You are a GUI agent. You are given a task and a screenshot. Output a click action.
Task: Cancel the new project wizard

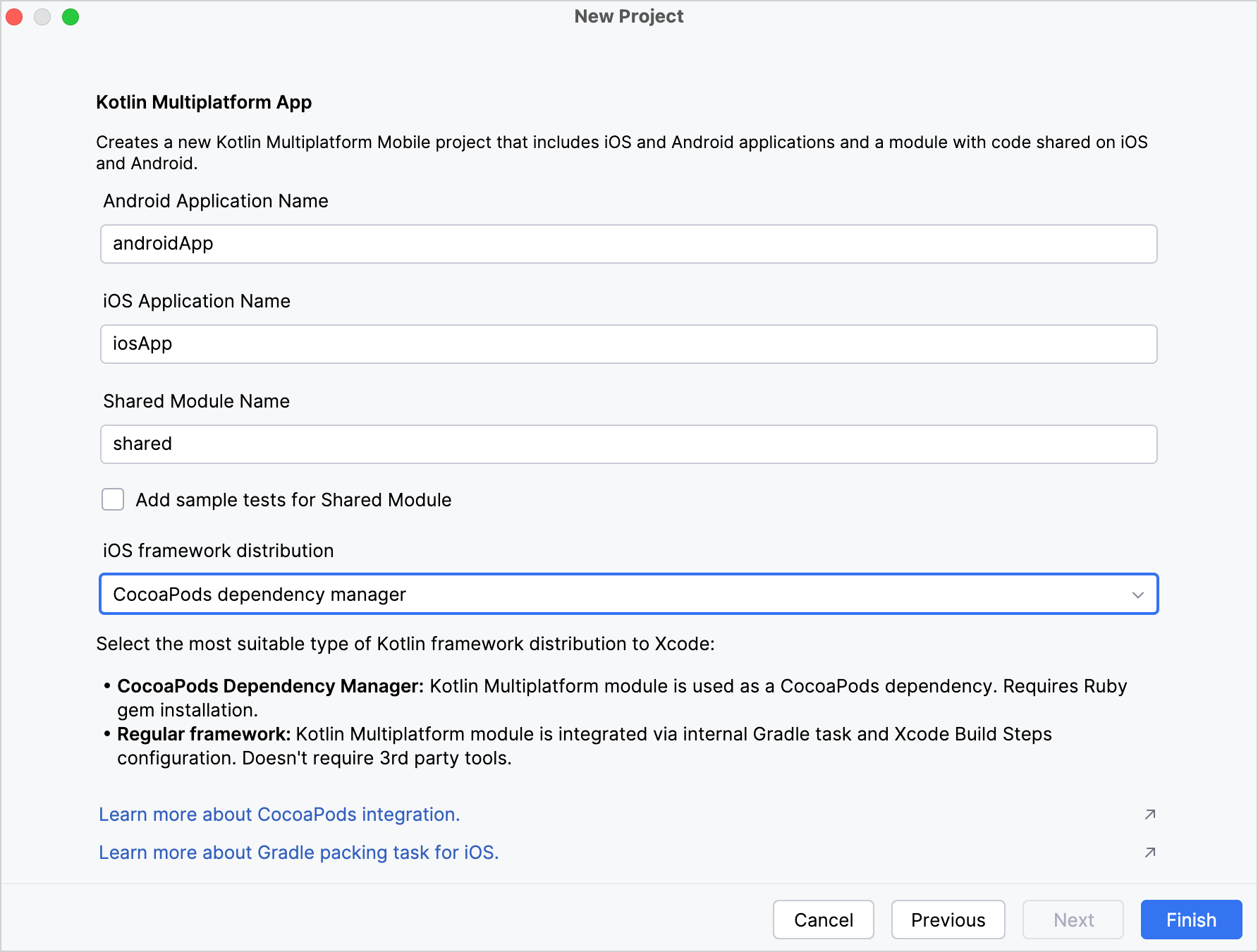(823, 920)
